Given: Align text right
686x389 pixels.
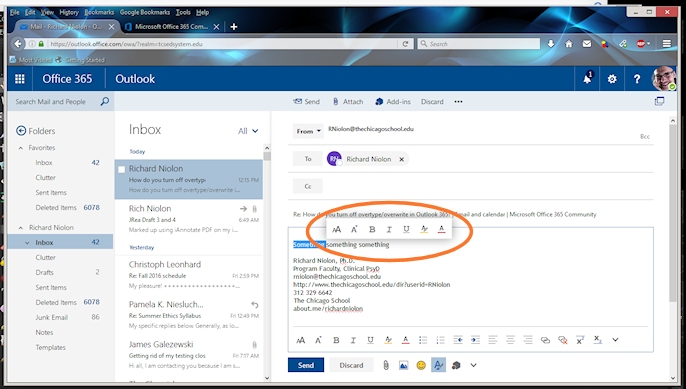Looking at the screenshot, I should coord(528,340).
